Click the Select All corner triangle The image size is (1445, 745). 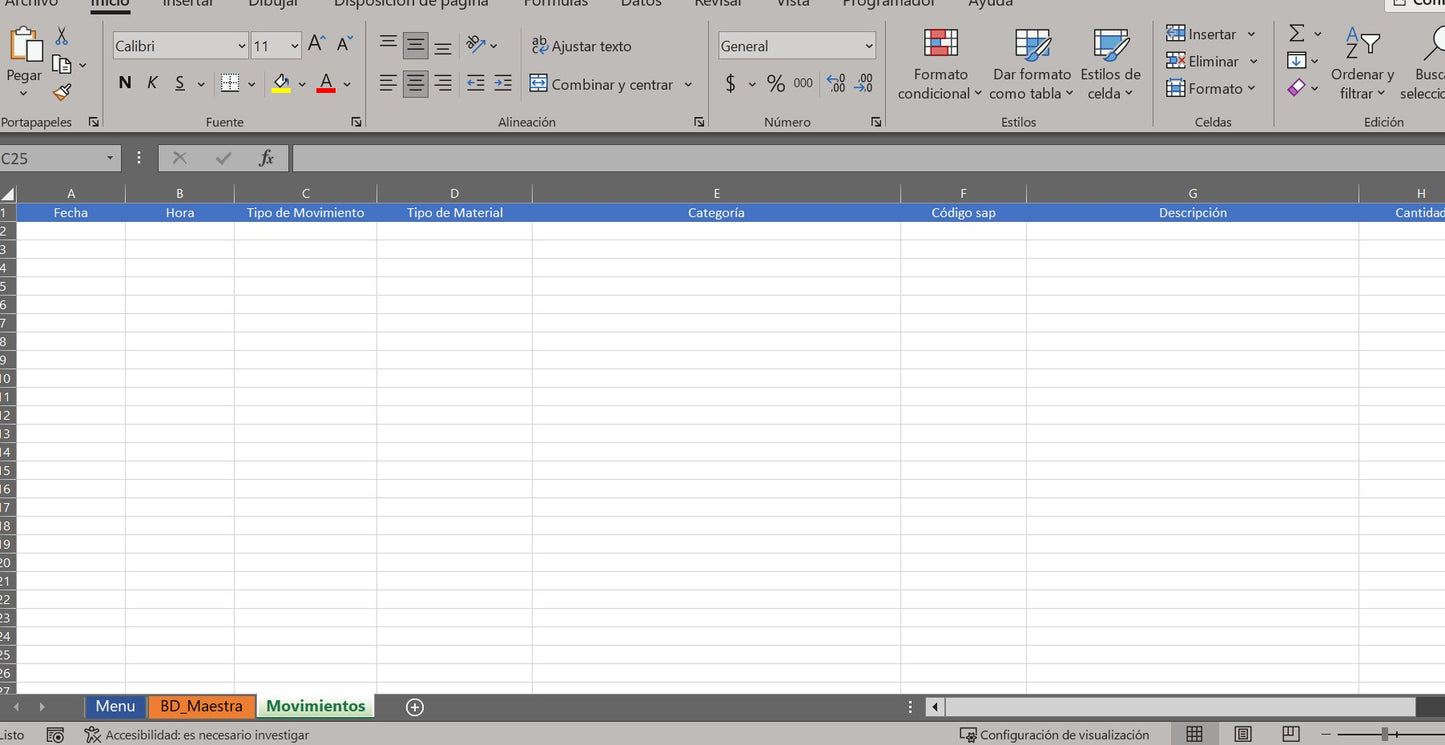8,194
